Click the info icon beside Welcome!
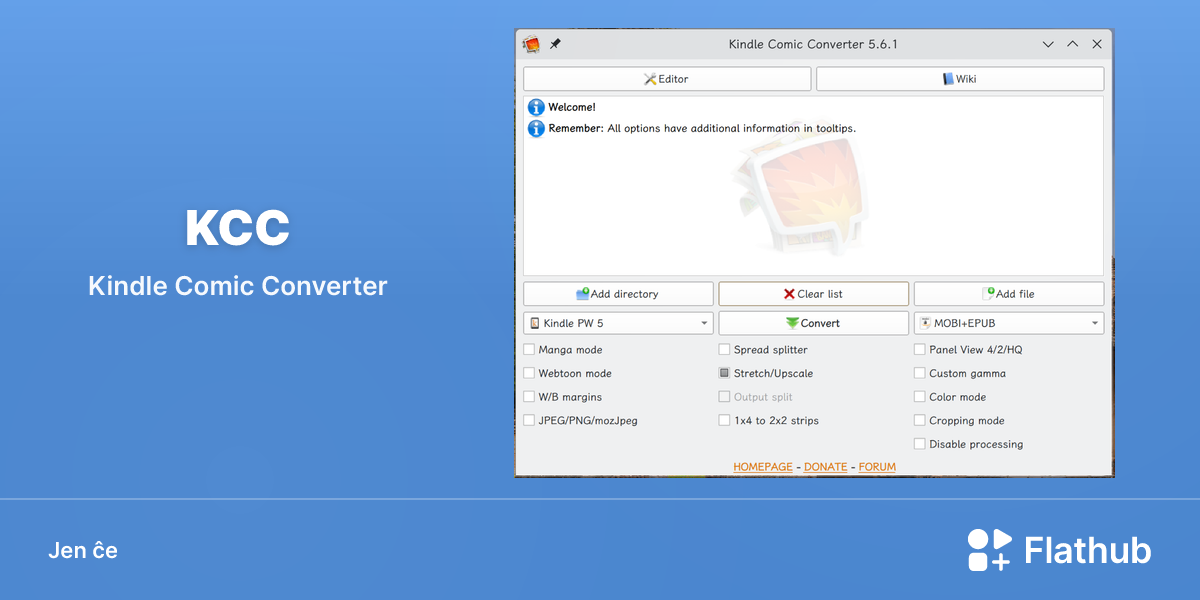Screen dimensions: 1200x600 [x=536, y=107]
